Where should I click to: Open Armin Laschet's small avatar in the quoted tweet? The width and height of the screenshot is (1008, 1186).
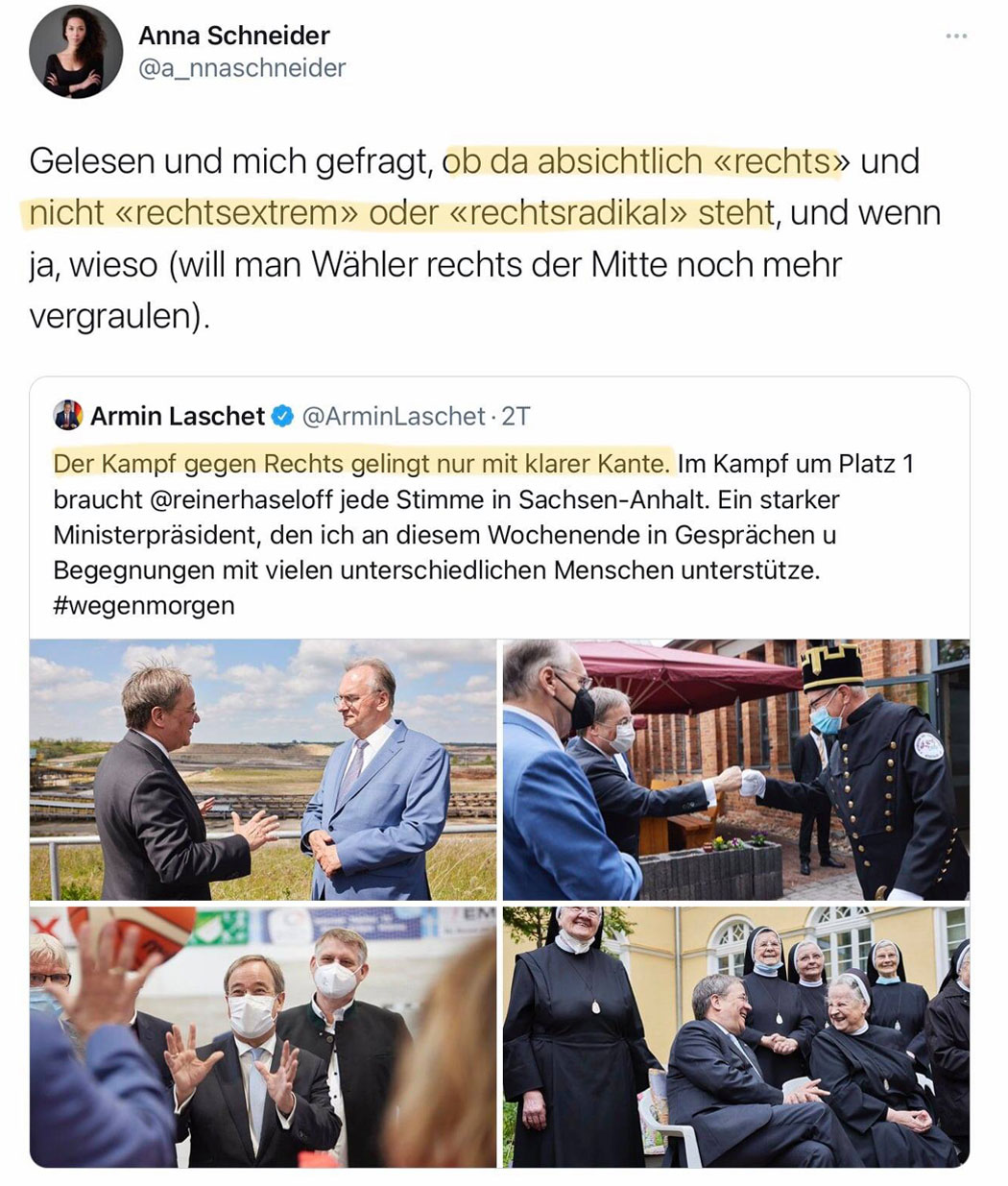tap(68, 415)
